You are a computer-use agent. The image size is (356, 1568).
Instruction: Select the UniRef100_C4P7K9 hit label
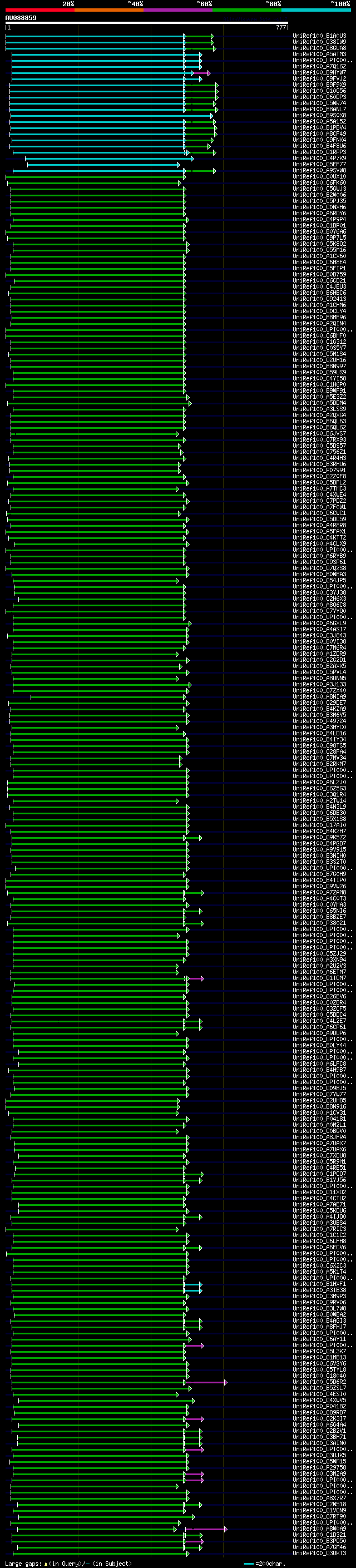(x=319, y=159)
